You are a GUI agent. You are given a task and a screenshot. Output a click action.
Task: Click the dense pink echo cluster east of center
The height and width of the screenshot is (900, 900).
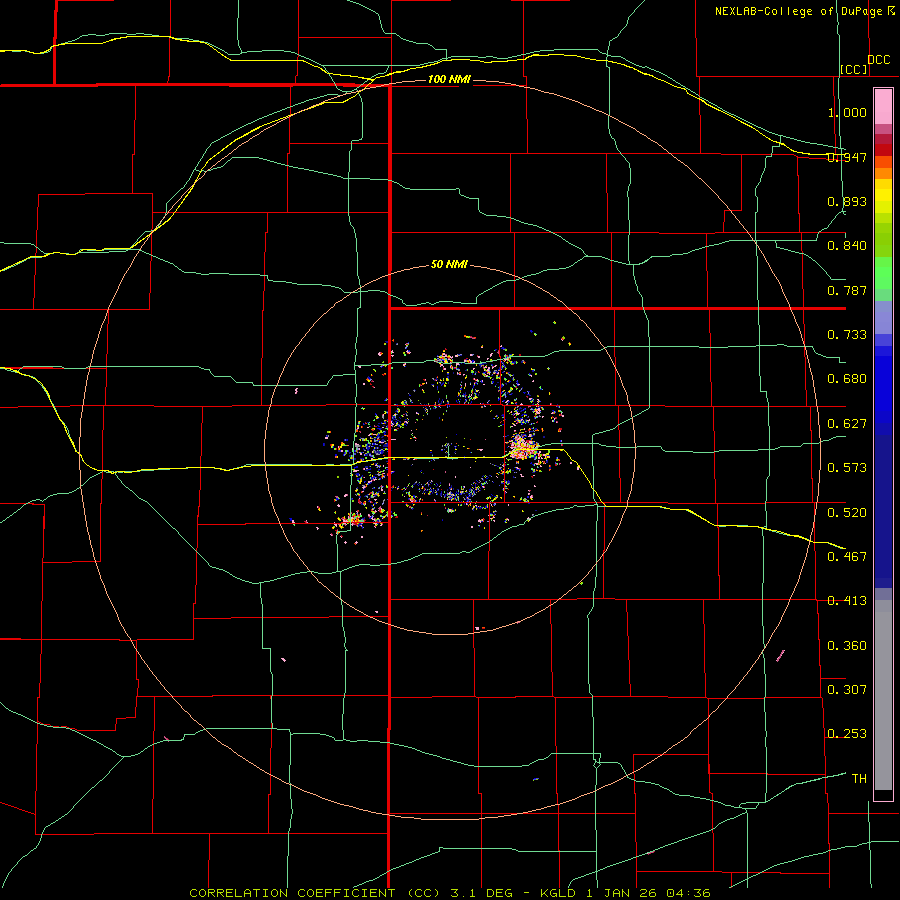(x=523, y=447)
